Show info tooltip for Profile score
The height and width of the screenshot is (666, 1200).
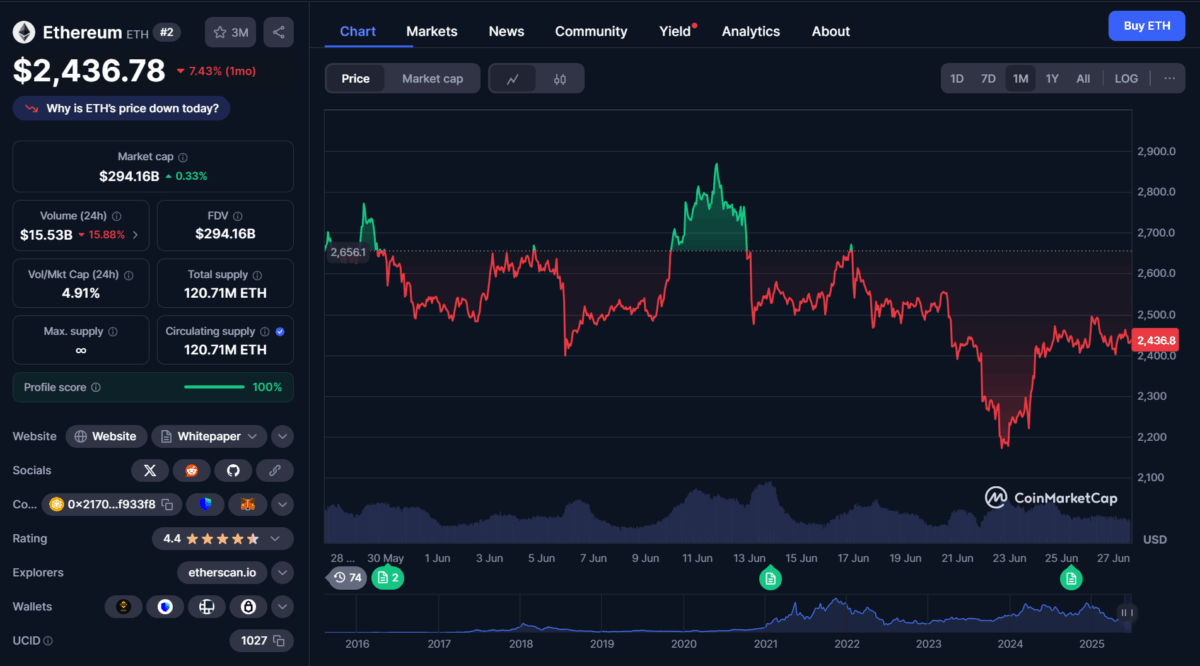(x=96, y=388)
